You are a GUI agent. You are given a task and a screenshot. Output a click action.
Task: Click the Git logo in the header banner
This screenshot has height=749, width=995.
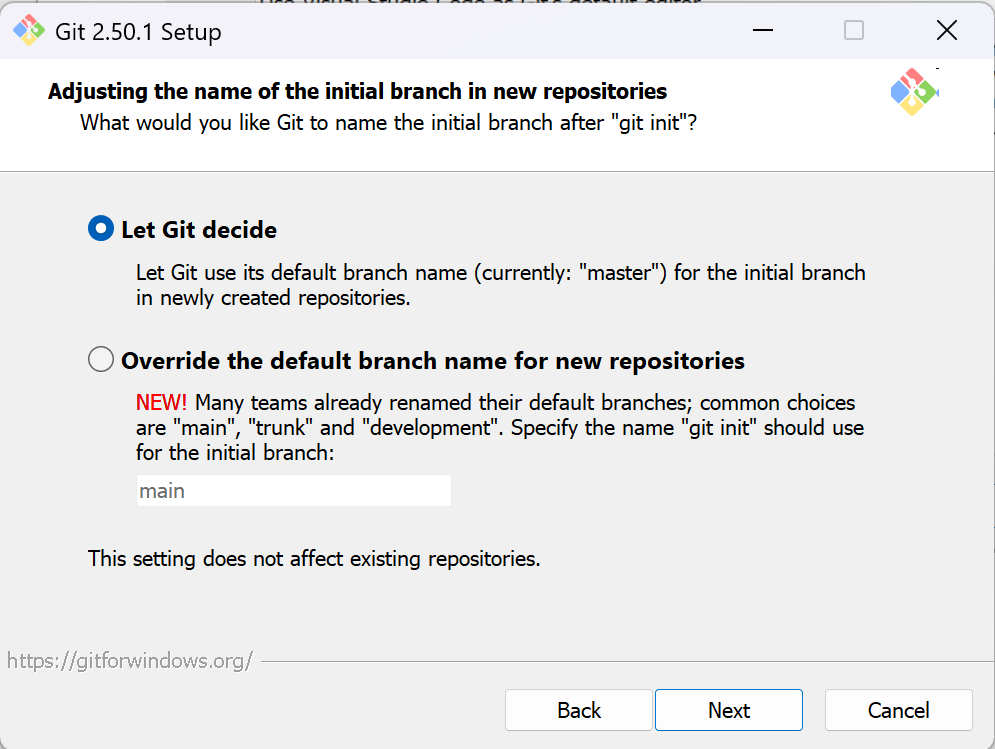(x=914, y=92)
